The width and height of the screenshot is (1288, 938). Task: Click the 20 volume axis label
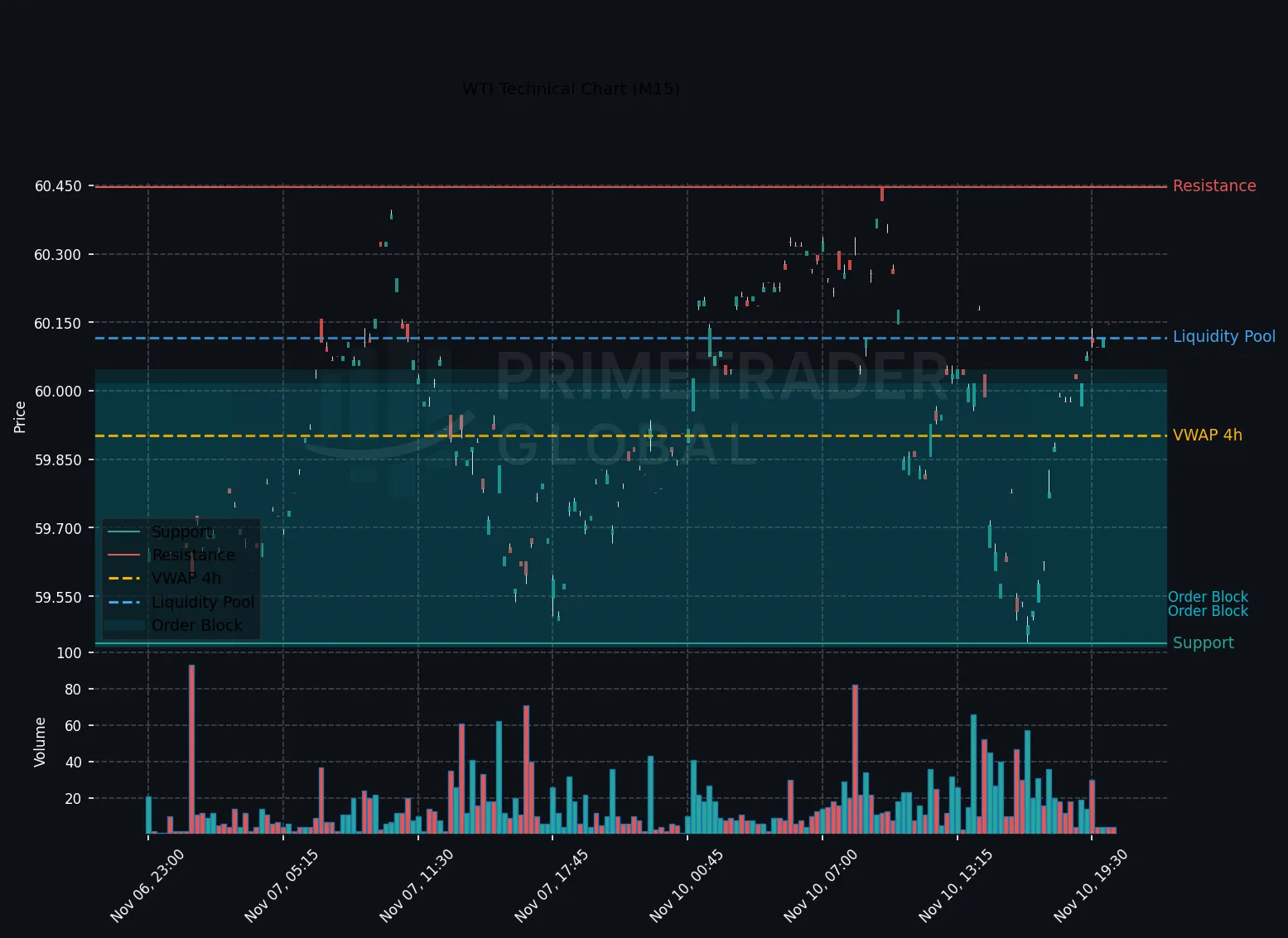click(73, 799)
